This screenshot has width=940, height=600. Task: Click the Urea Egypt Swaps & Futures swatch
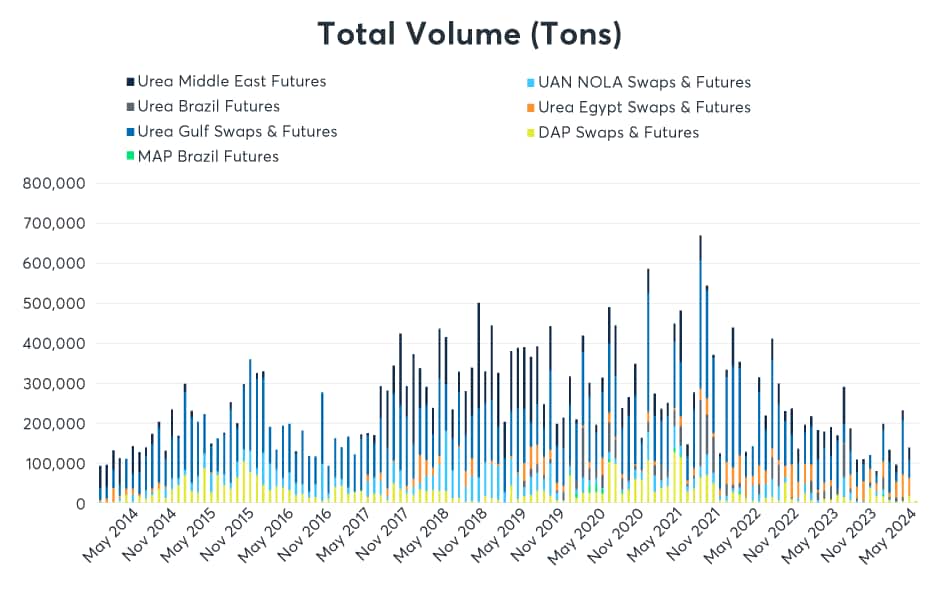click(530, 108)
